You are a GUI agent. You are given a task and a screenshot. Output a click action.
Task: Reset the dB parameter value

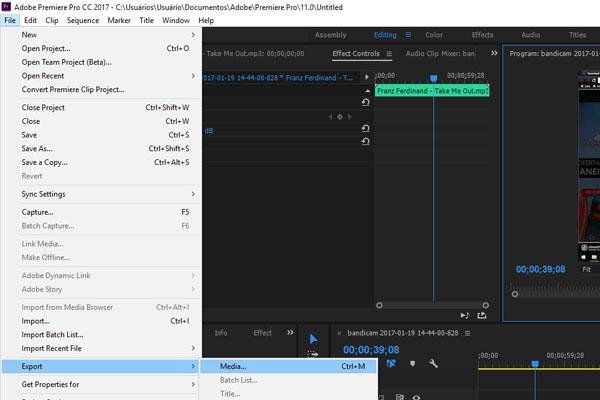(x=365, y=129)
